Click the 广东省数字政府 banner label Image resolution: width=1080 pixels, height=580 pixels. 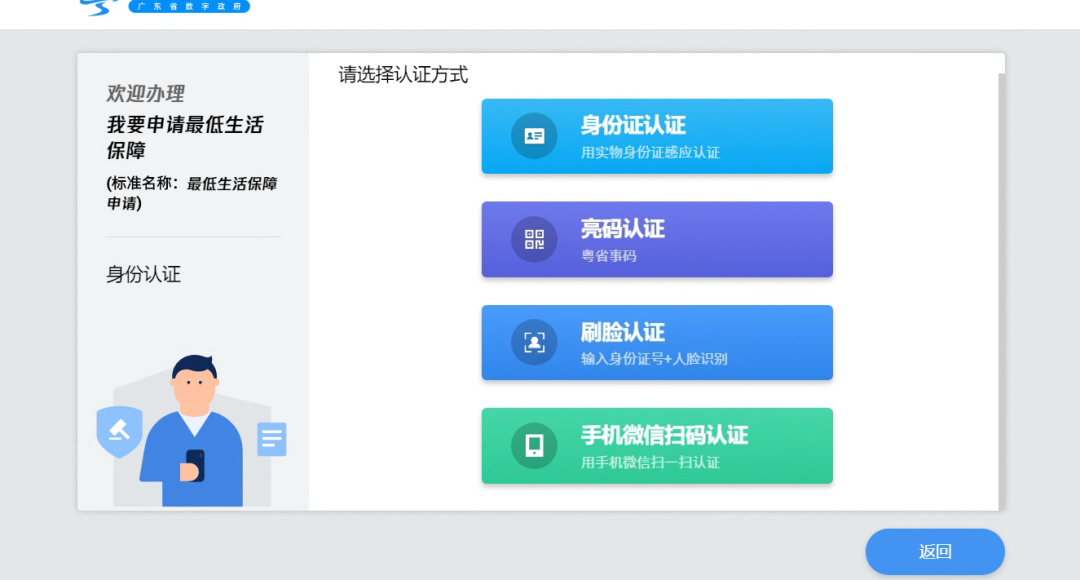tap(189, 6)
